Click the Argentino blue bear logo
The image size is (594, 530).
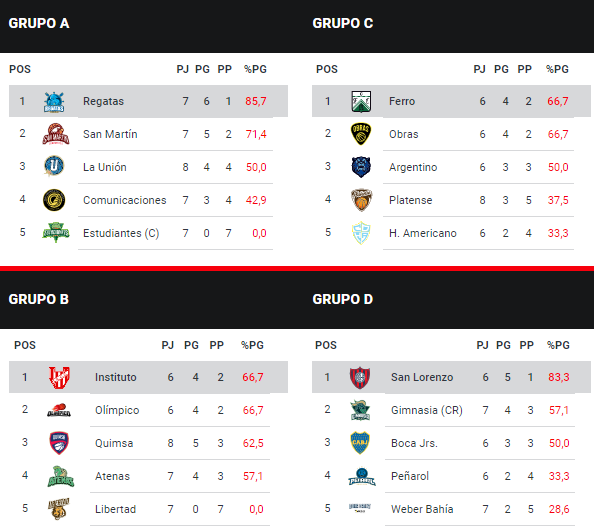[361, 167]
